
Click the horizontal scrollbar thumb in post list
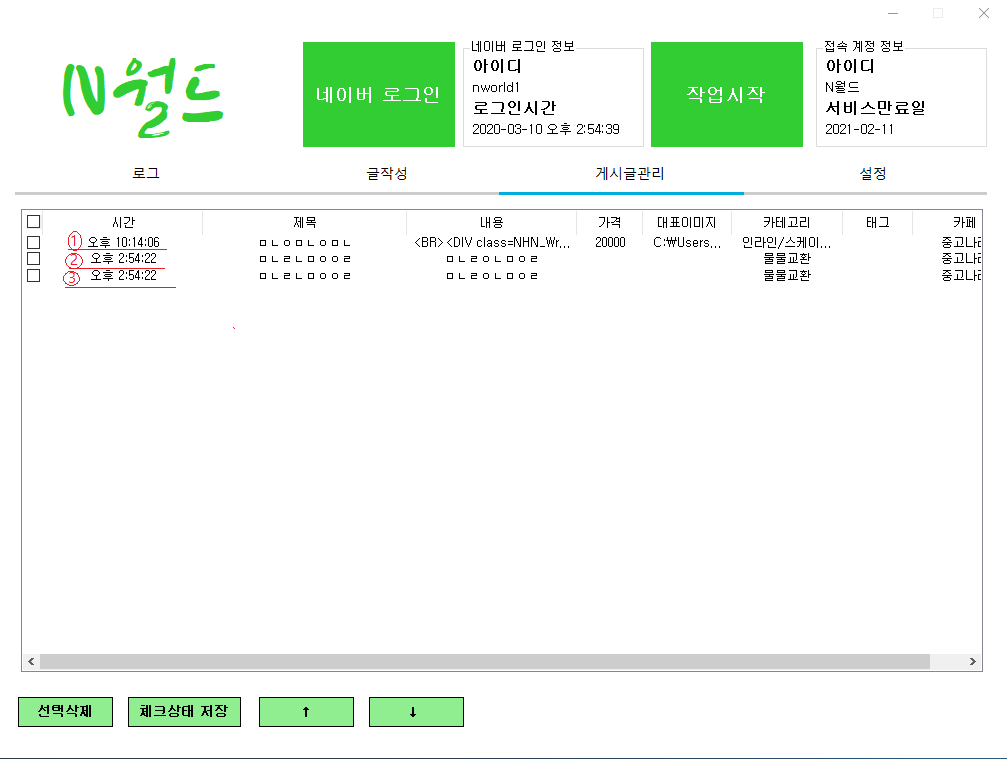pos(485,661)
